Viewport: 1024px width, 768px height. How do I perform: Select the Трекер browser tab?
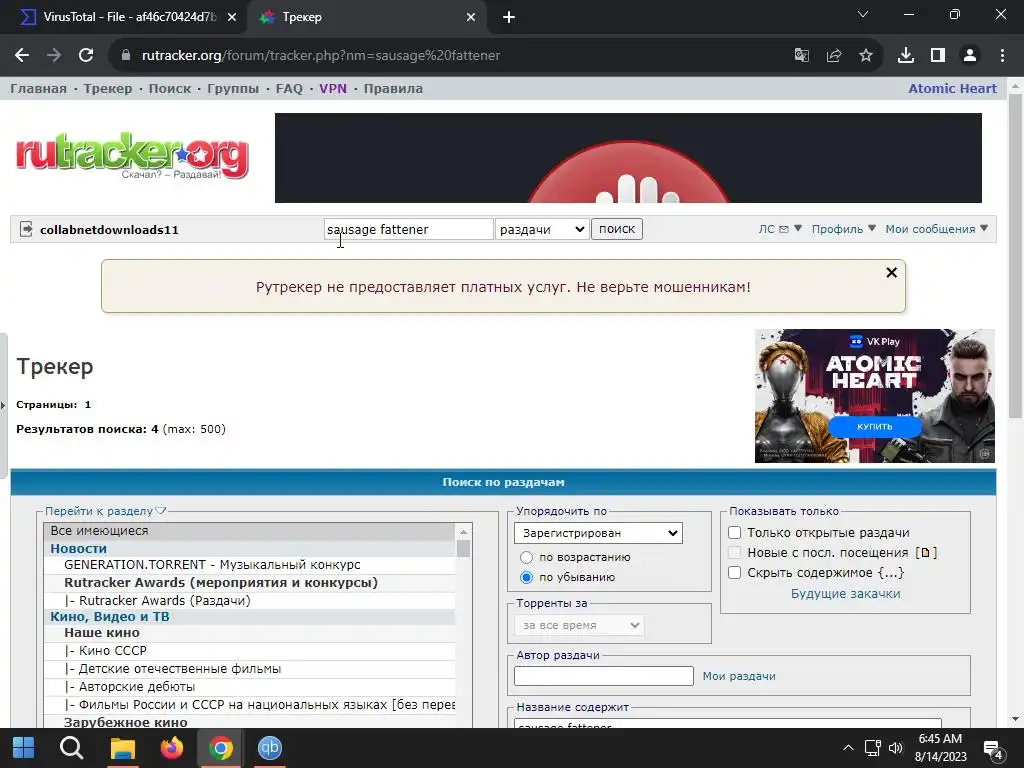tap(366, 18)
